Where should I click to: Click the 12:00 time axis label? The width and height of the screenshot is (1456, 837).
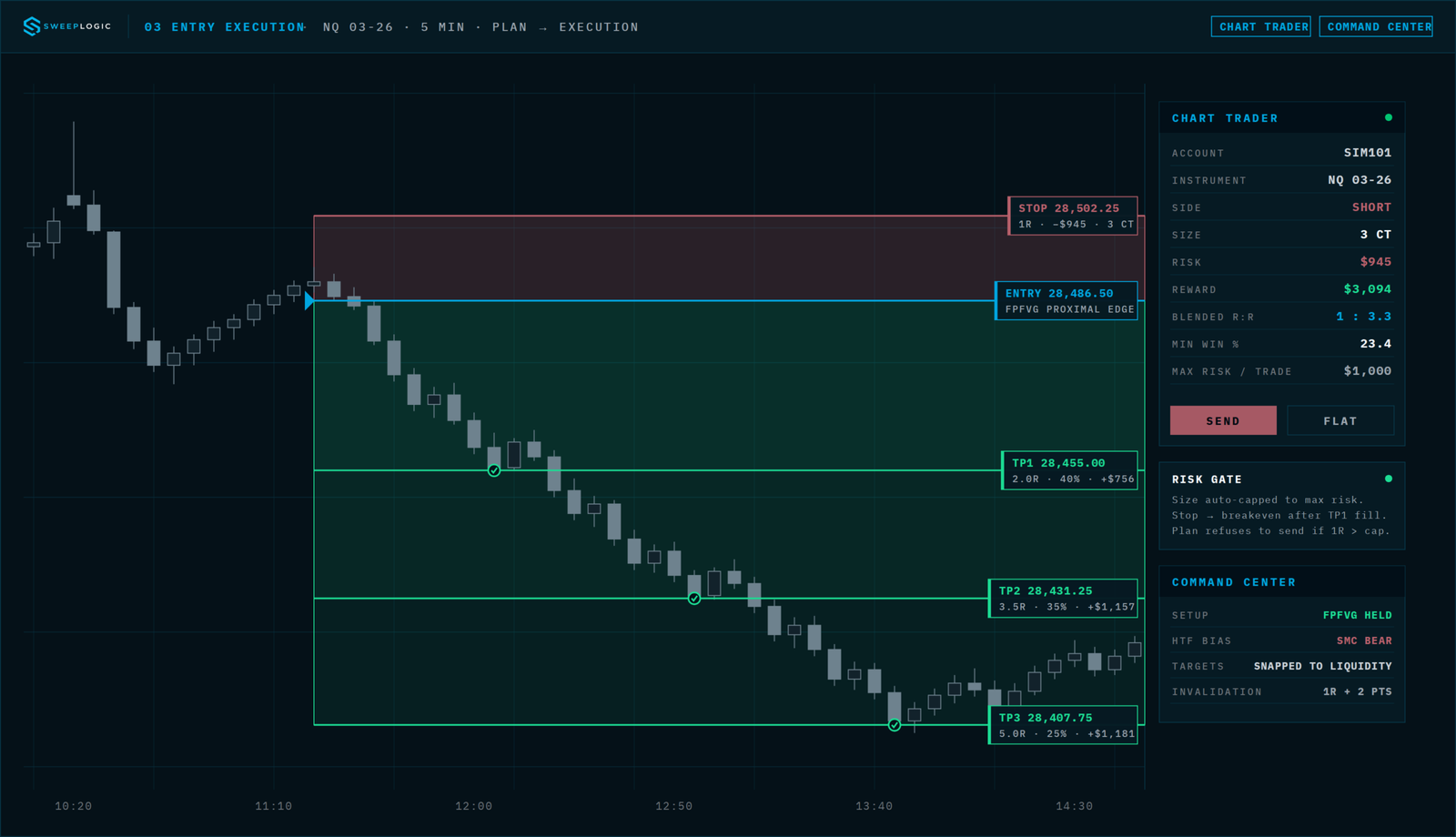473,806
